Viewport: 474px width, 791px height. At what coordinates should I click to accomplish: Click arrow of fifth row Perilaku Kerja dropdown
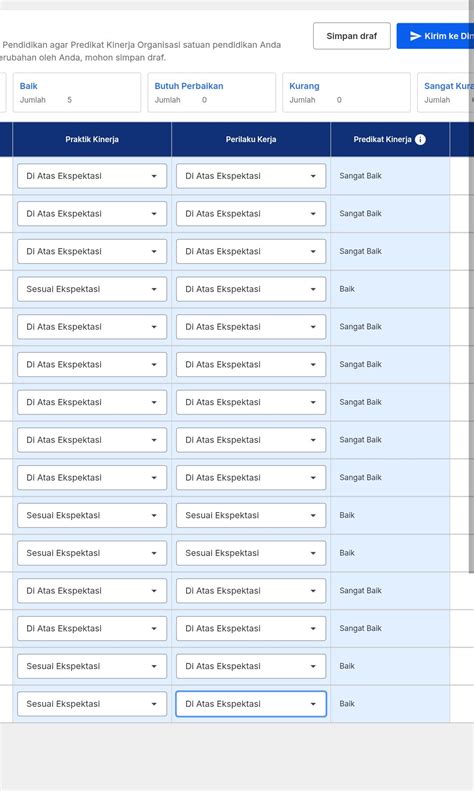313,327
